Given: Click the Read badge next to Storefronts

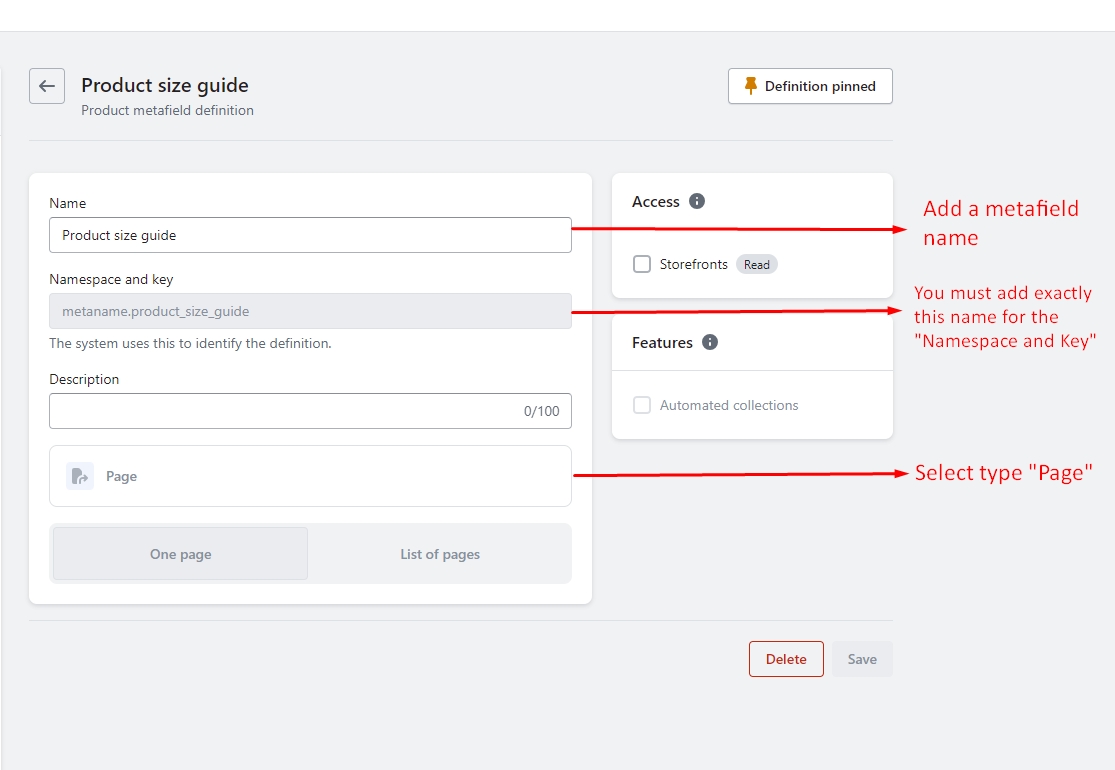Looking at the screenshot, I should point(757,264).
